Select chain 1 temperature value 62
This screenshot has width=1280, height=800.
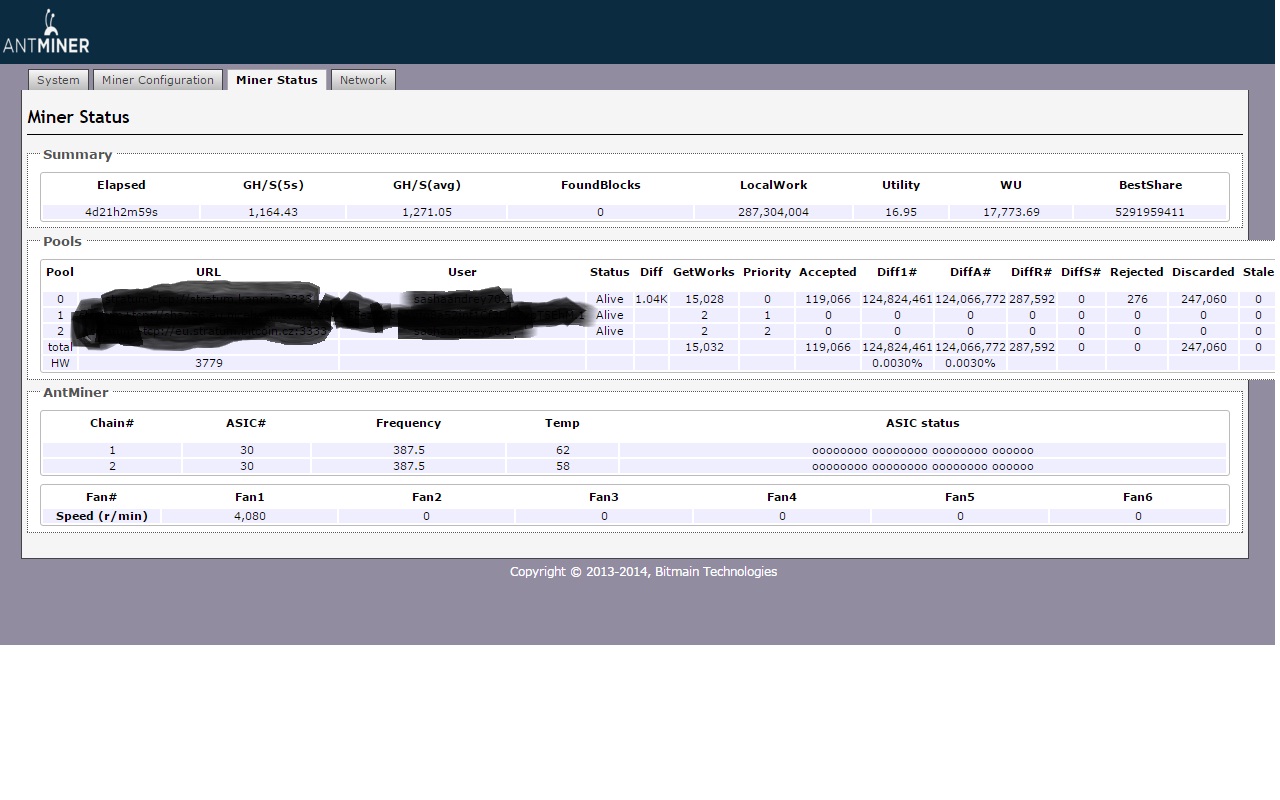click(562, 450)
